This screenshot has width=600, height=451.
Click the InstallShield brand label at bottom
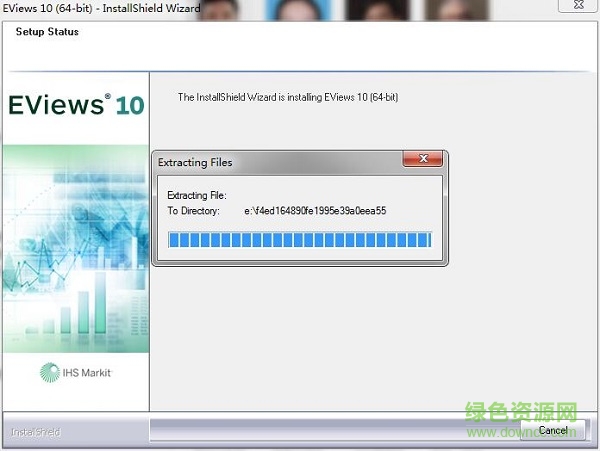pos(36,432)
